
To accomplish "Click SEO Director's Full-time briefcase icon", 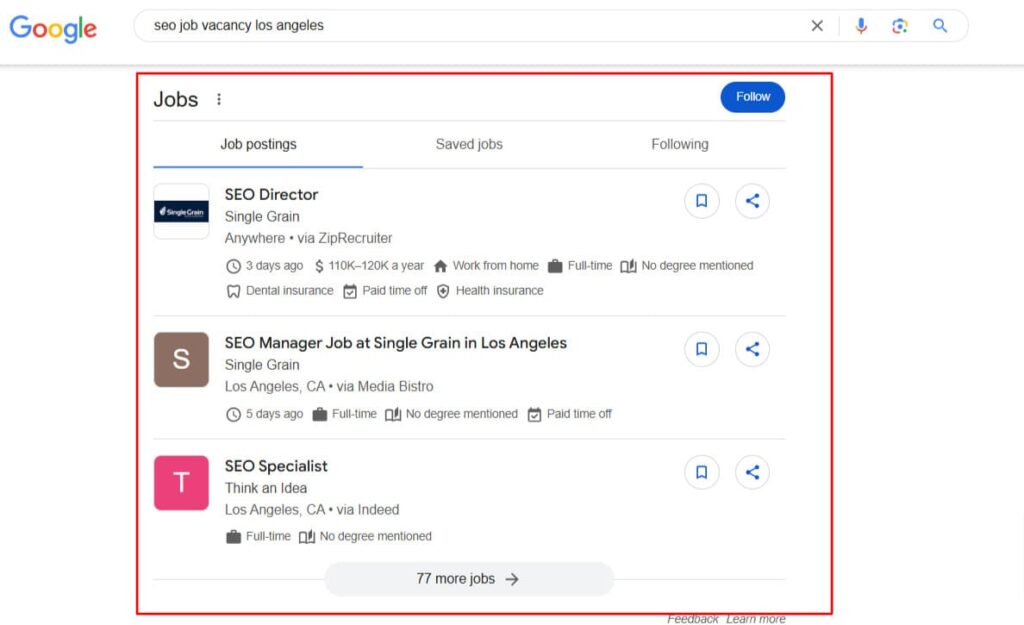I will 555,266.
